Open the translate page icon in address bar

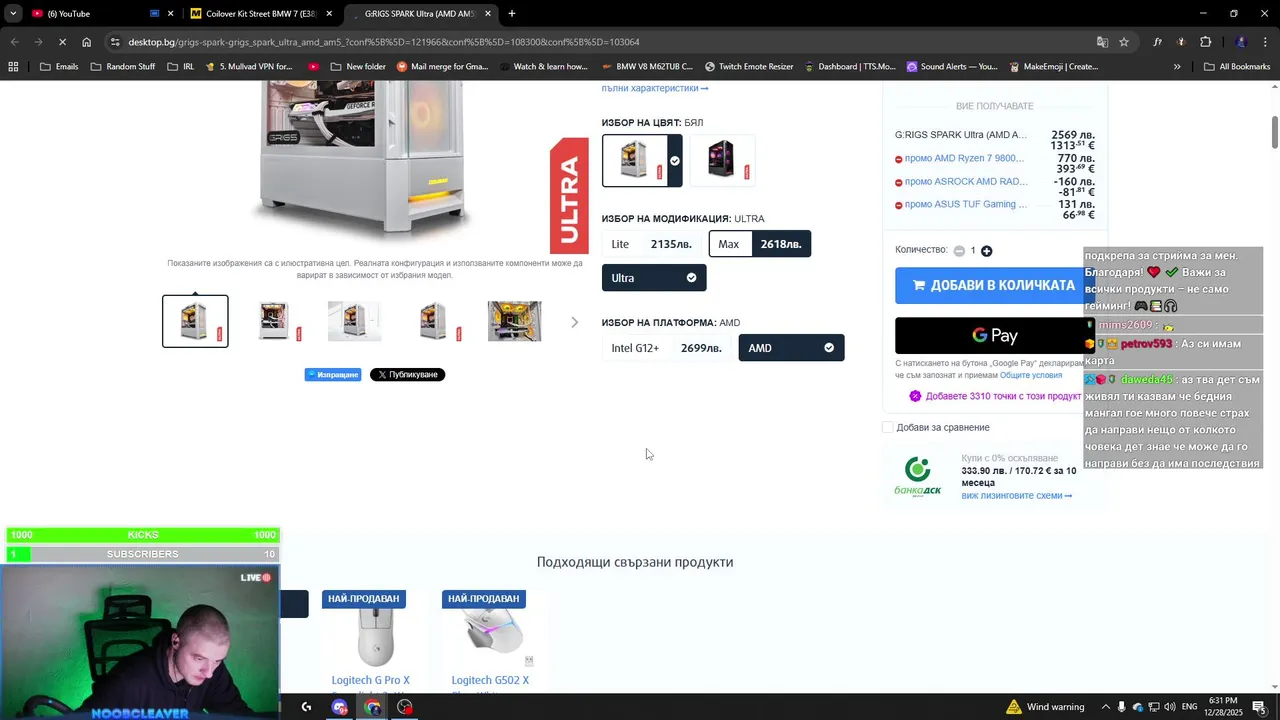coord(1102,42)
